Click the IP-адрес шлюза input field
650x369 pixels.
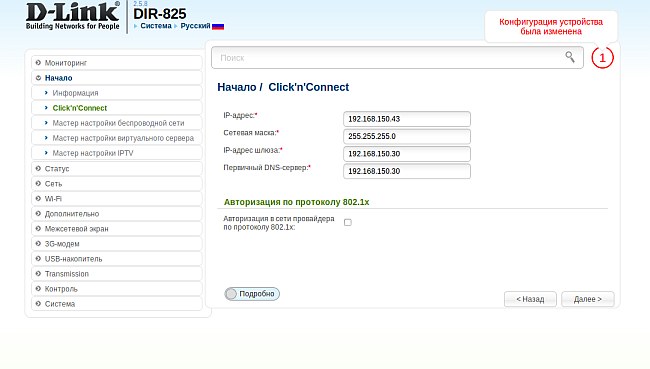tap(407, 154)
